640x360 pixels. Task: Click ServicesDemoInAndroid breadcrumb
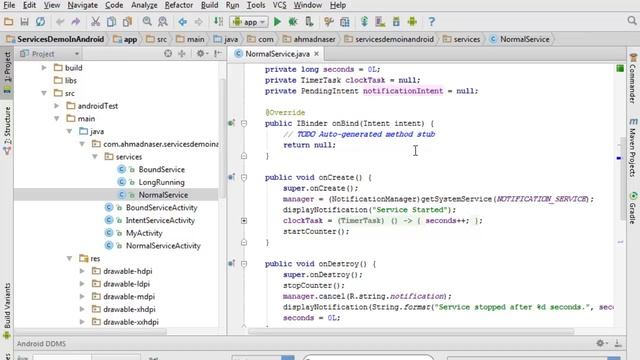[55, 39]
